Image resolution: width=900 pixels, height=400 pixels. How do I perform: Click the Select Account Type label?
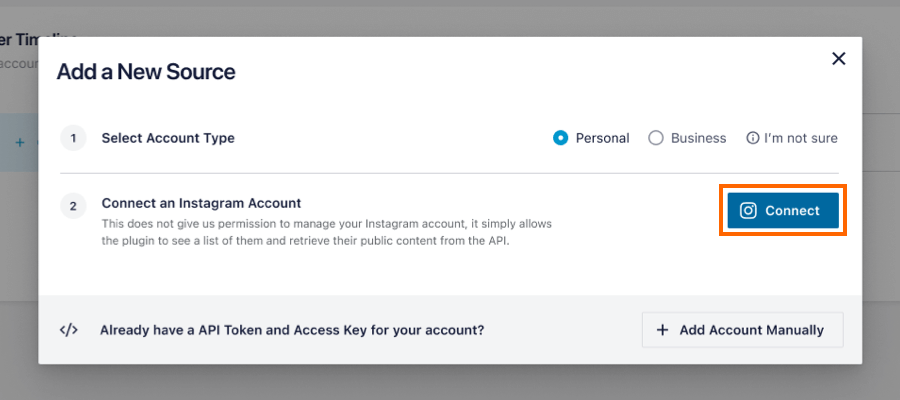[x=168, y=138]
